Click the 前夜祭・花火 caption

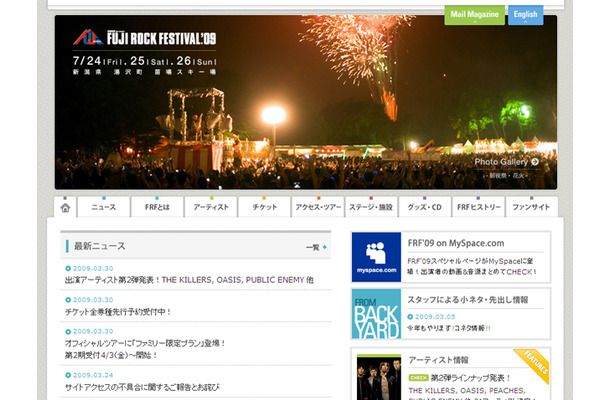point(507,175)
